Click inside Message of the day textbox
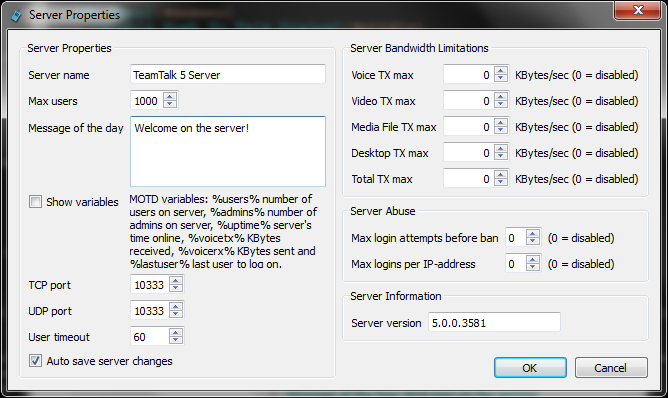 228,151
